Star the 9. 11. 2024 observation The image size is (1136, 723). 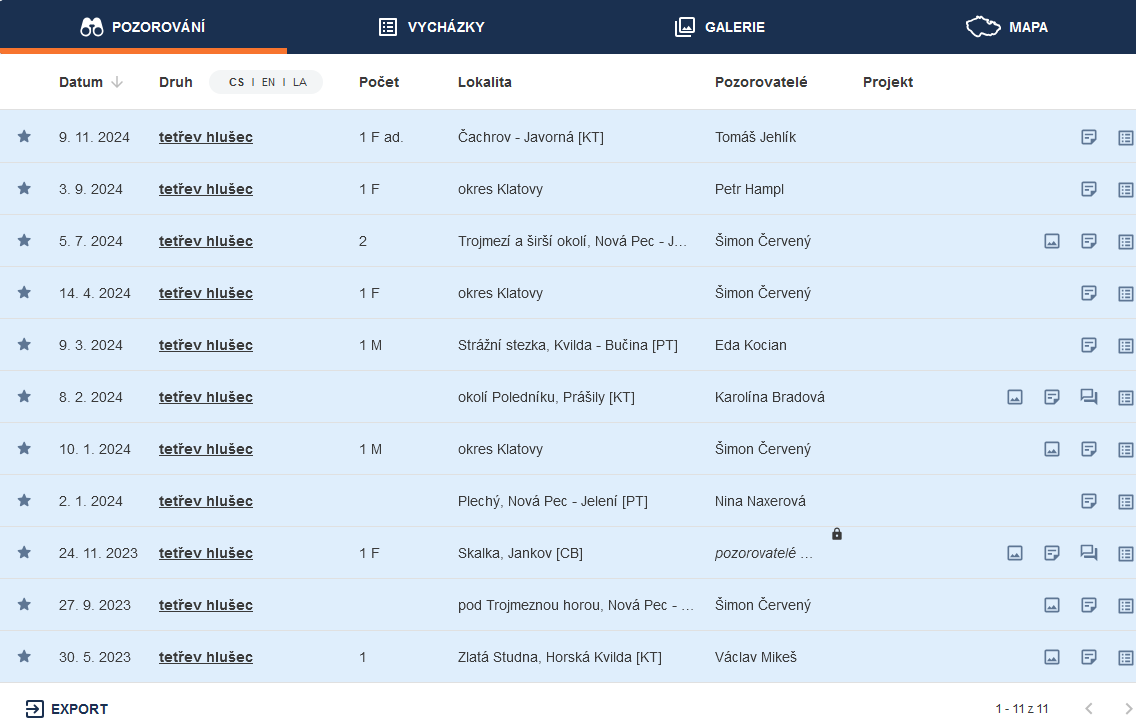24,137
